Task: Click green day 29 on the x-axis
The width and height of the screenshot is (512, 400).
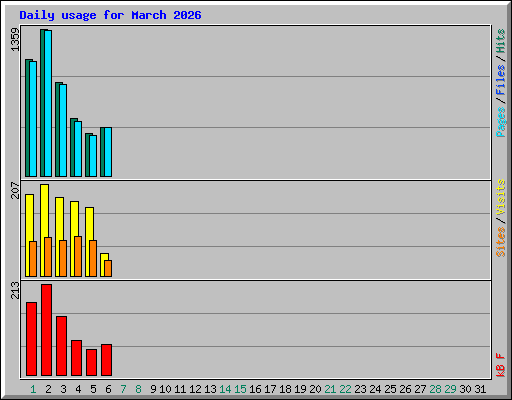Action: (x=450, y=389)
